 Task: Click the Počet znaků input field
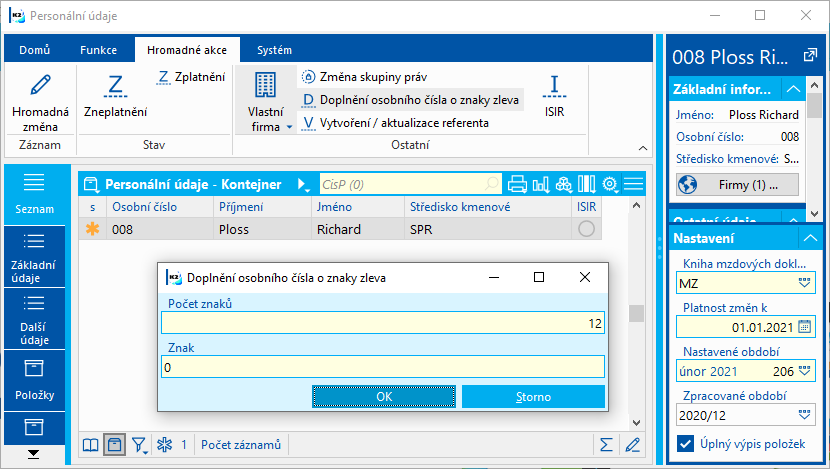tap(383, 323)
